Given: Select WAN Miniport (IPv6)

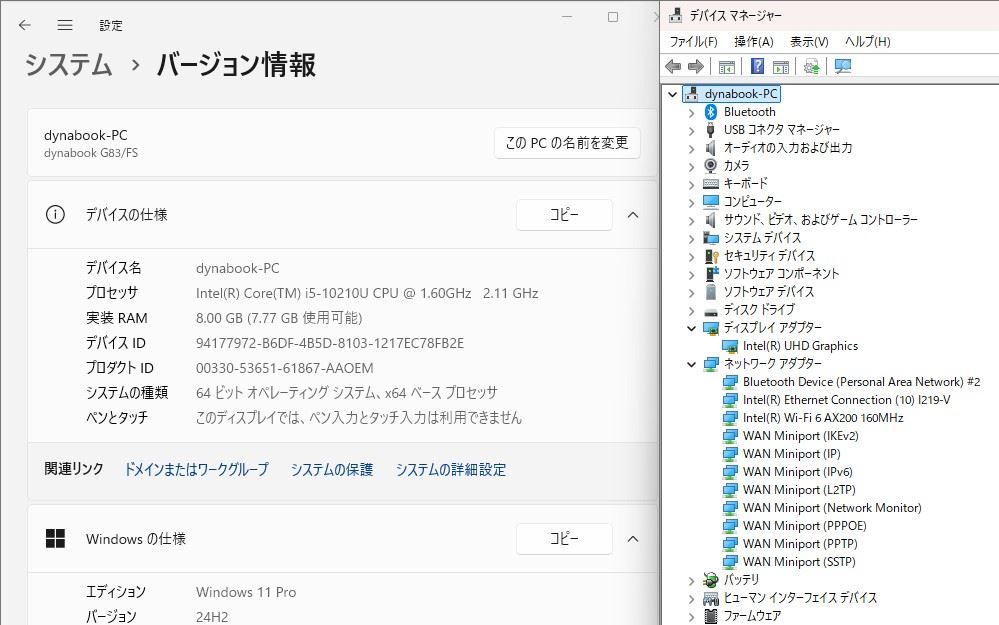Looking at the screenshot, I should pyautogui.click(x=798, y=472).
